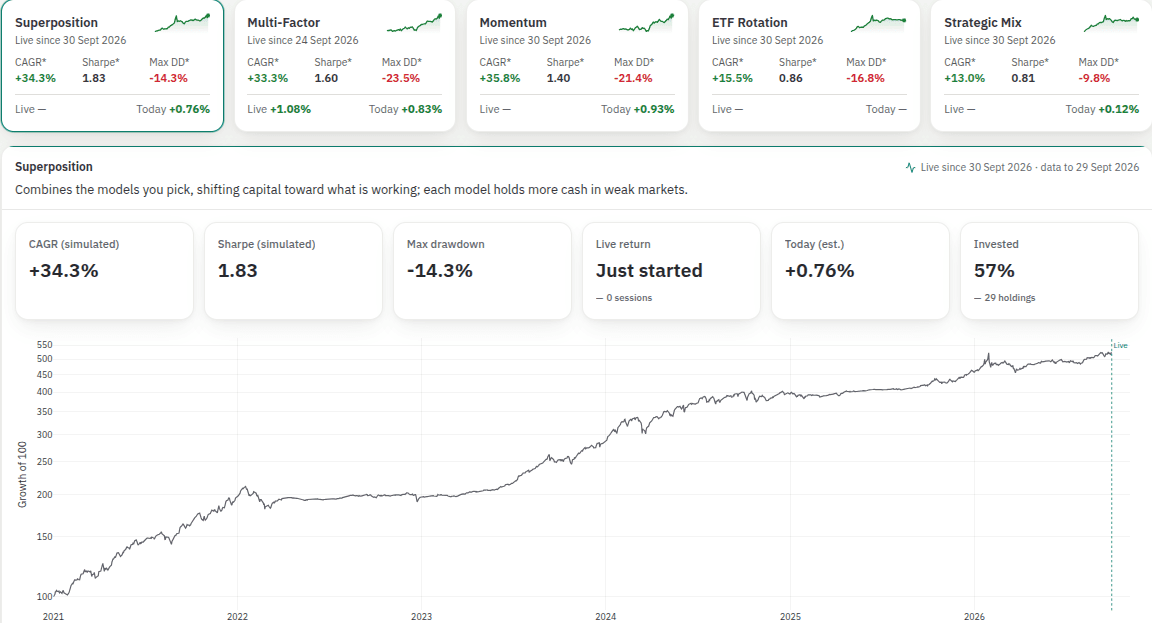Click the '0 sessions' text
The image size is (1152, 623).
629,298
